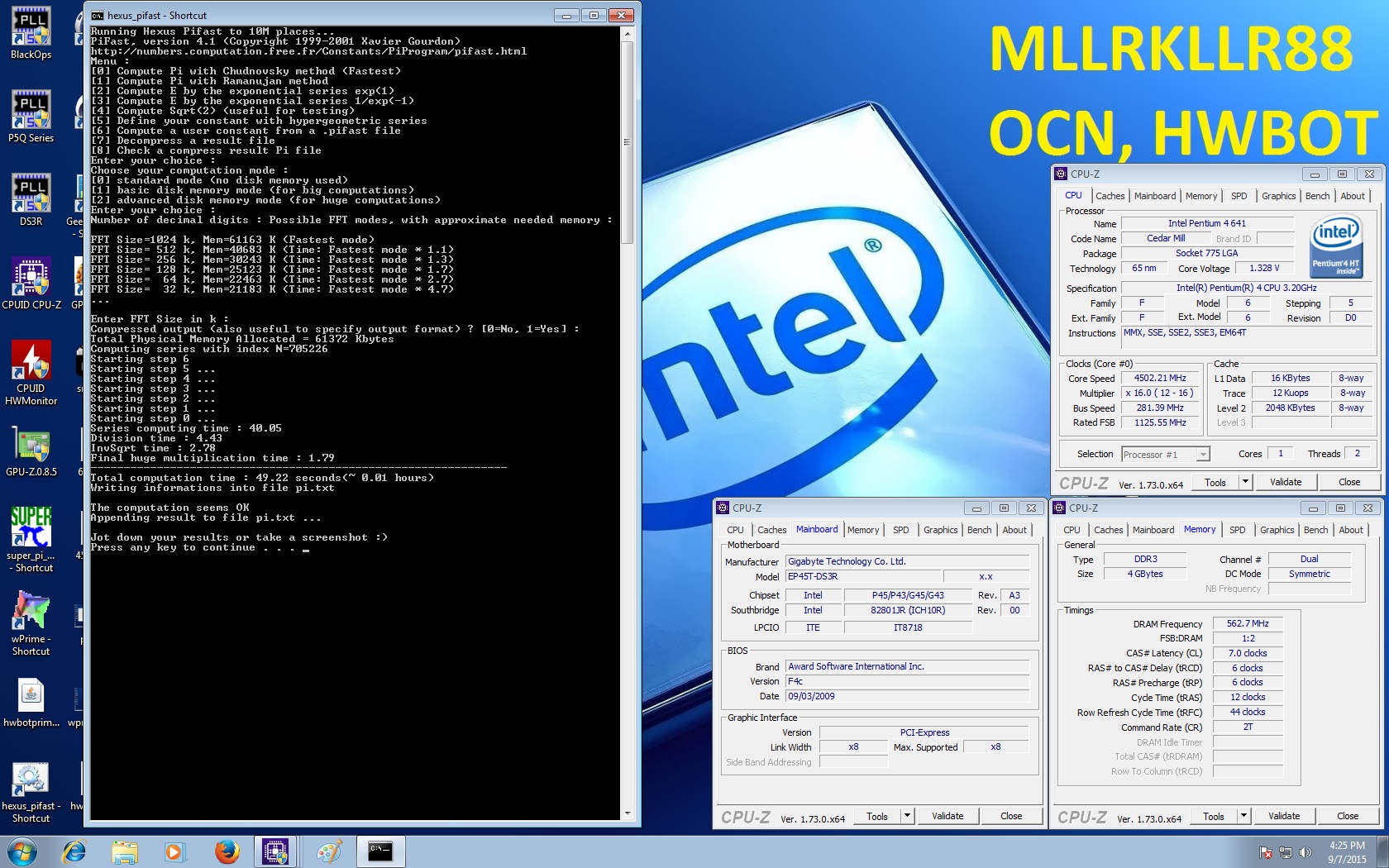Open Windows Explorer from taskbar

click(x=125, y=851)
